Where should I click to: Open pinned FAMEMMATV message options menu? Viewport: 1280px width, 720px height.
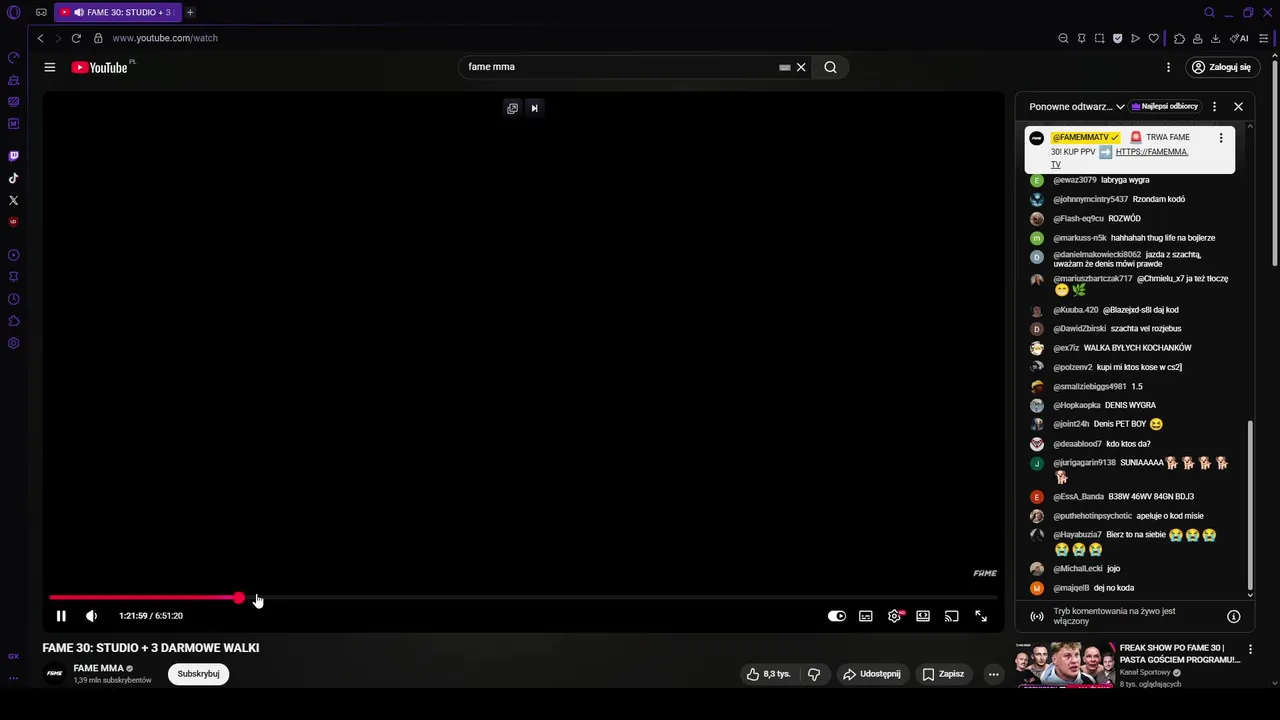[x=1220, y=138]
